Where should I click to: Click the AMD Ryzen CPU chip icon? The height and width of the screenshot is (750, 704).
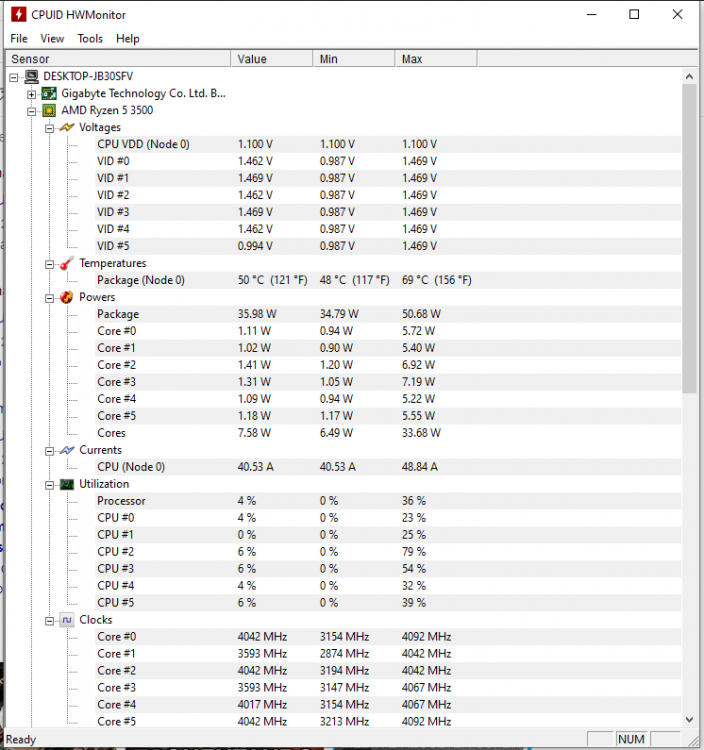(49, 110)
